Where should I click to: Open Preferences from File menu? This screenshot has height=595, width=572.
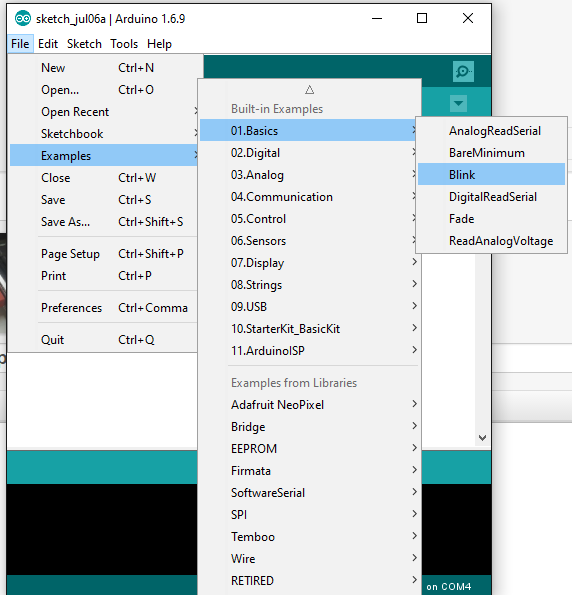[x=103, y=308]
